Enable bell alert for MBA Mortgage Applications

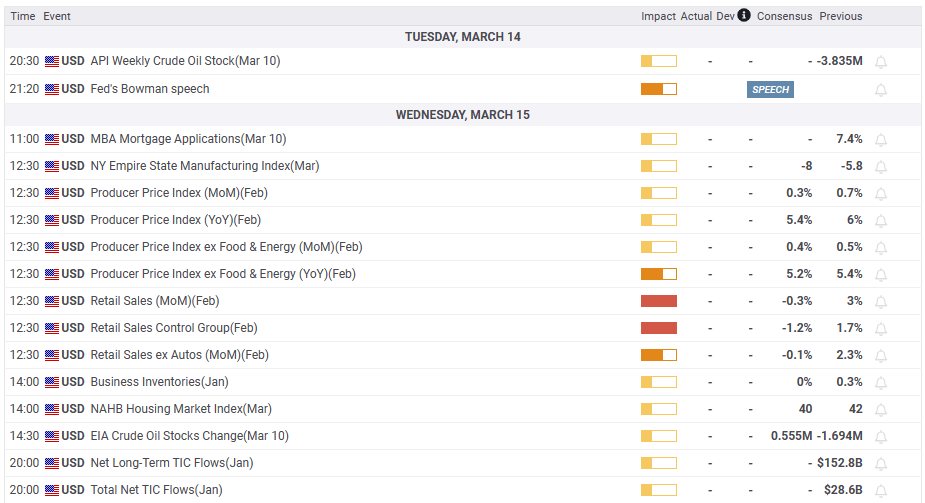pos(881,140)
